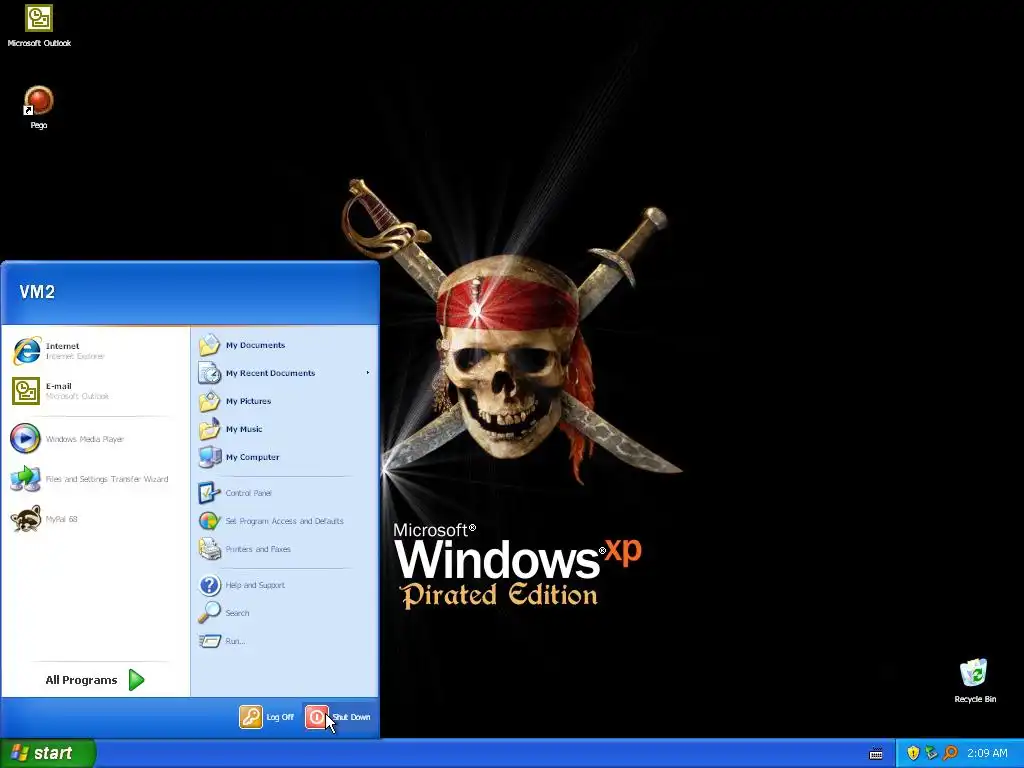
Task: Open the E-mail Microsoft Outlook entry
Action: pos(95,391)
